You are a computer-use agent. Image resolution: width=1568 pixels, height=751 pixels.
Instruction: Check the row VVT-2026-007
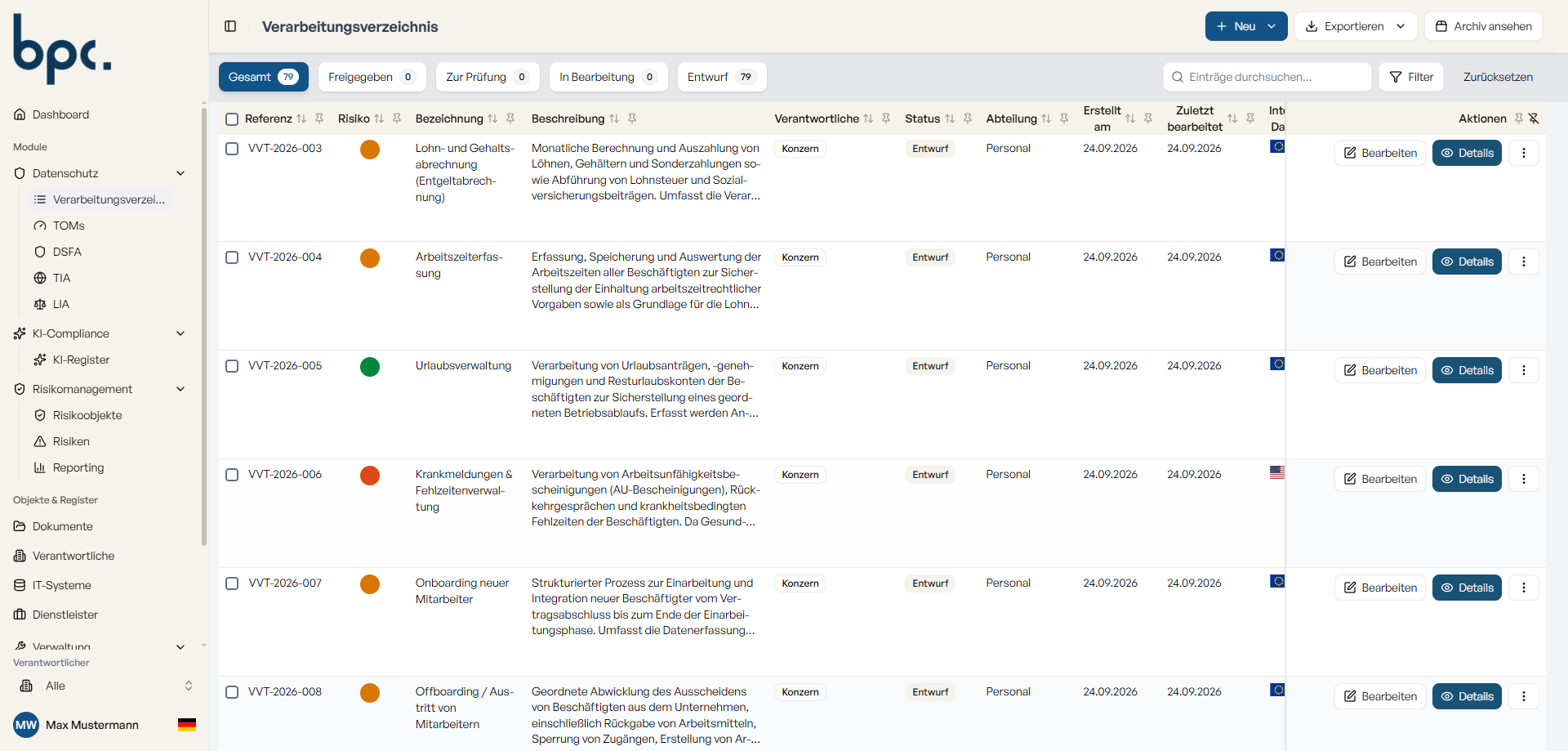[x=232, y=583]
